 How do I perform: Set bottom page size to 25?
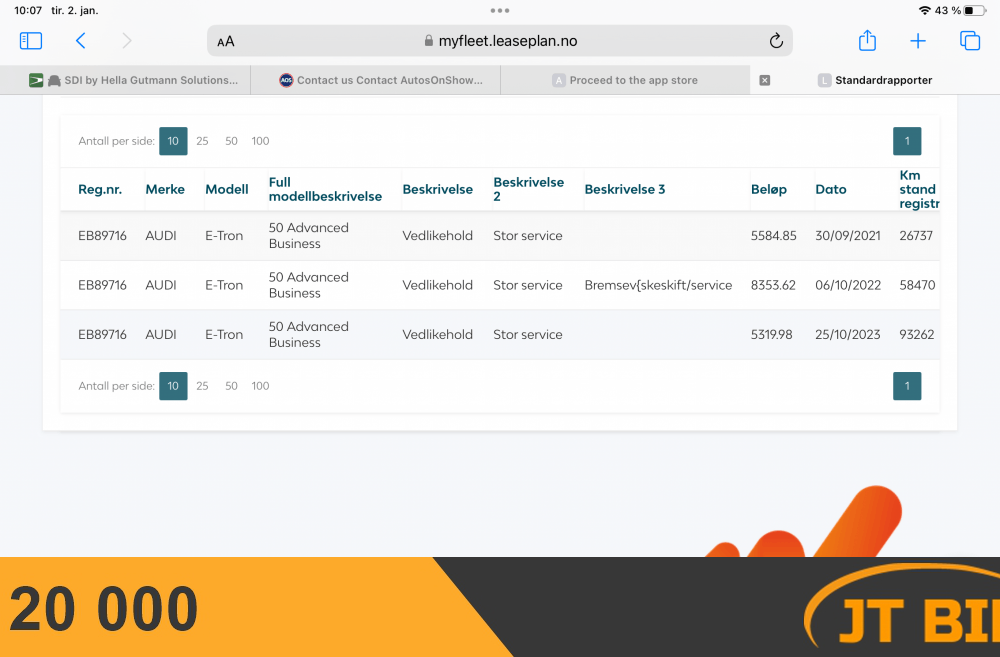[x=202, y=386]
